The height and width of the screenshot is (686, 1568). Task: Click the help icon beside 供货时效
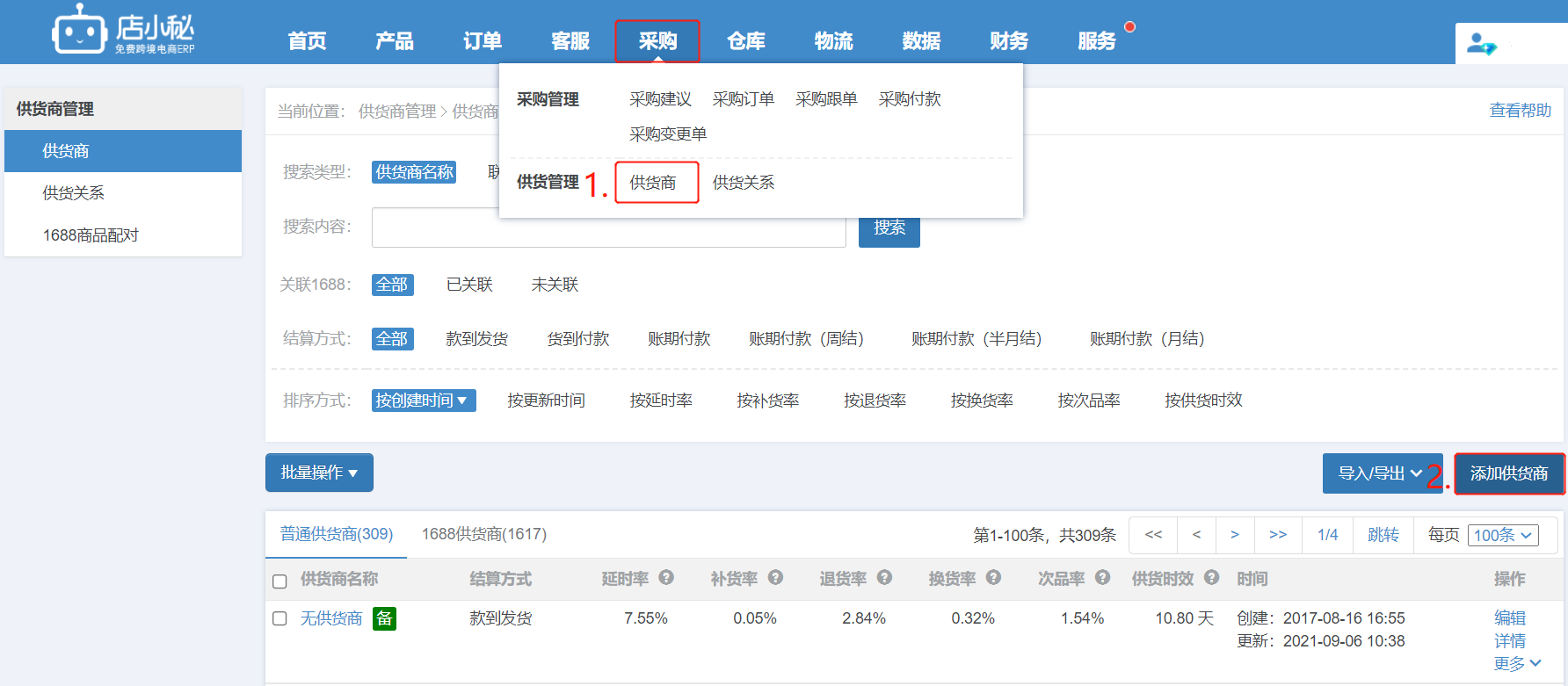1211,577
